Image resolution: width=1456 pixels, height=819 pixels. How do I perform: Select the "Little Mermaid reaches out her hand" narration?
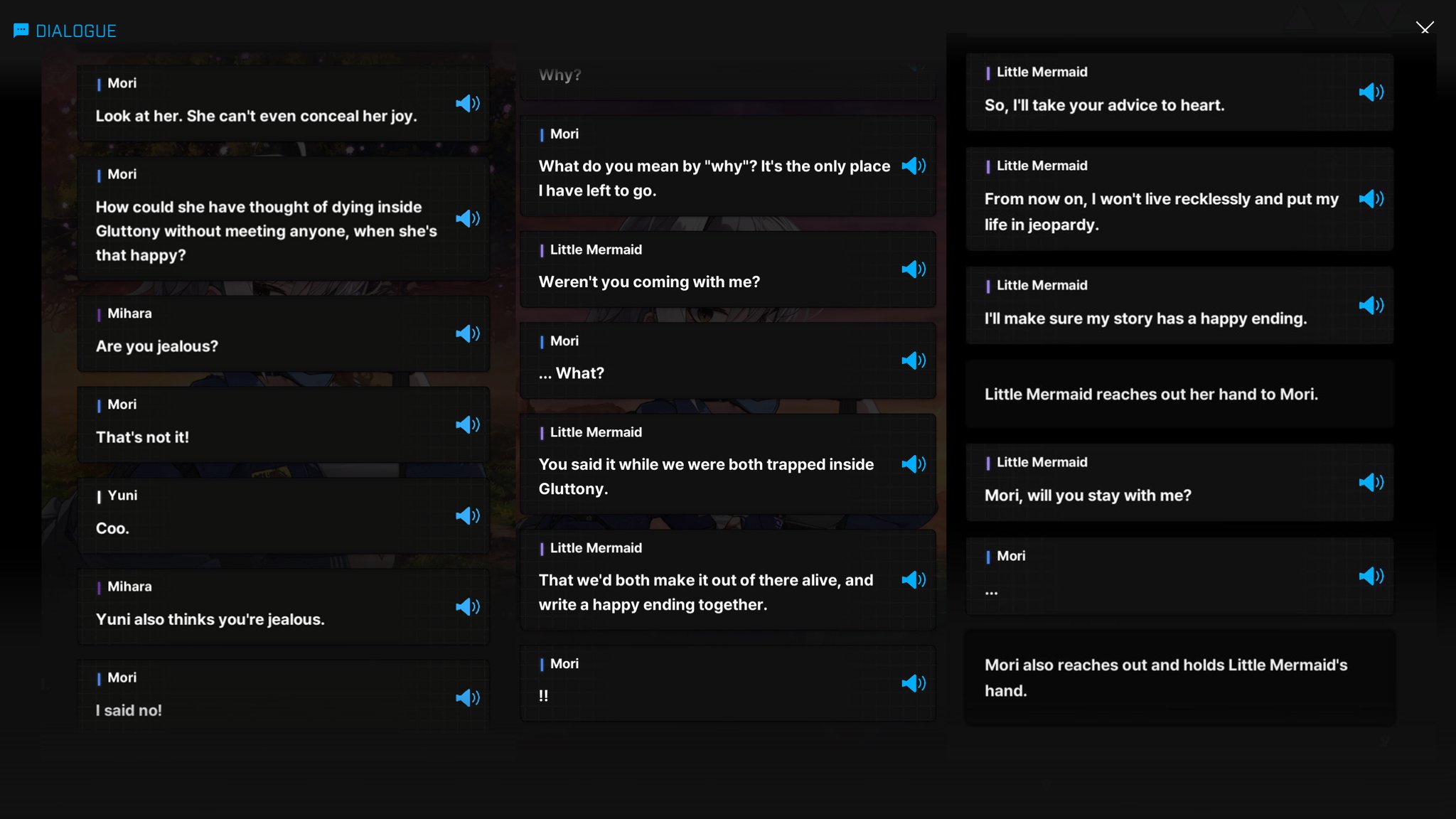tap(1179, 394)
